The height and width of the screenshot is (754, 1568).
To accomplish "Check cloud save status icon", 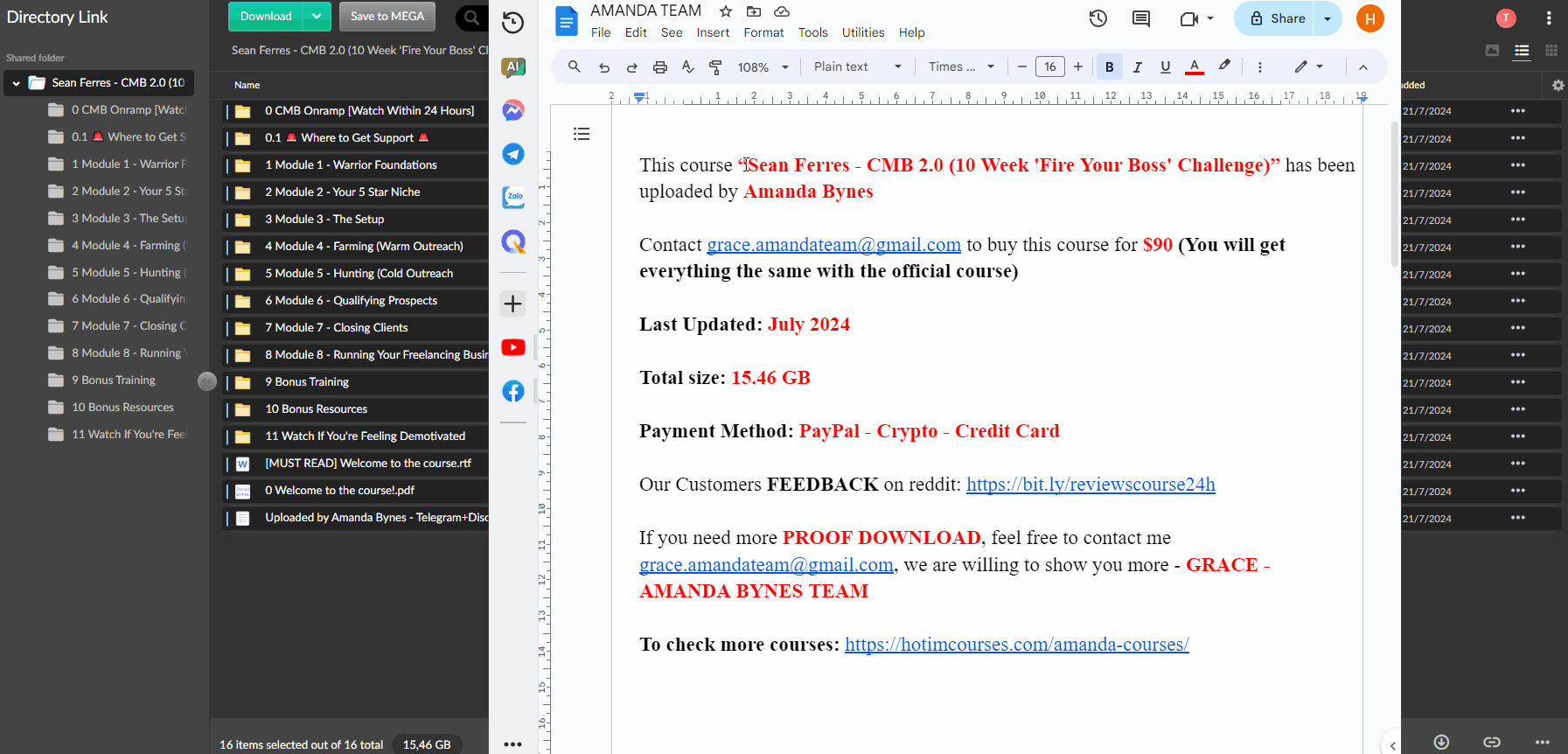I will tap(782, 11).
